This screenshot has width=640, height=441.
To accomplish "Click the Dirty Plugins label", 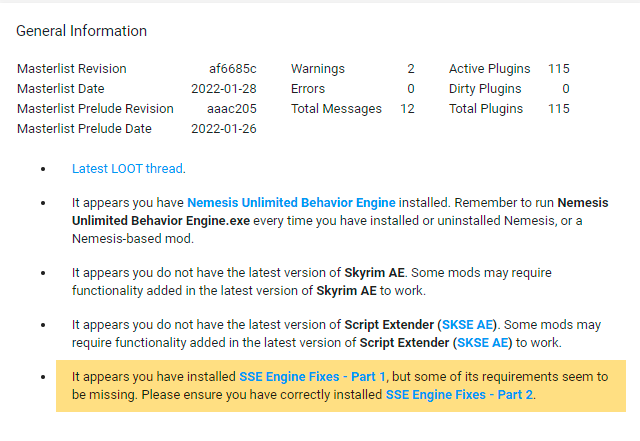I will [485, 89].
